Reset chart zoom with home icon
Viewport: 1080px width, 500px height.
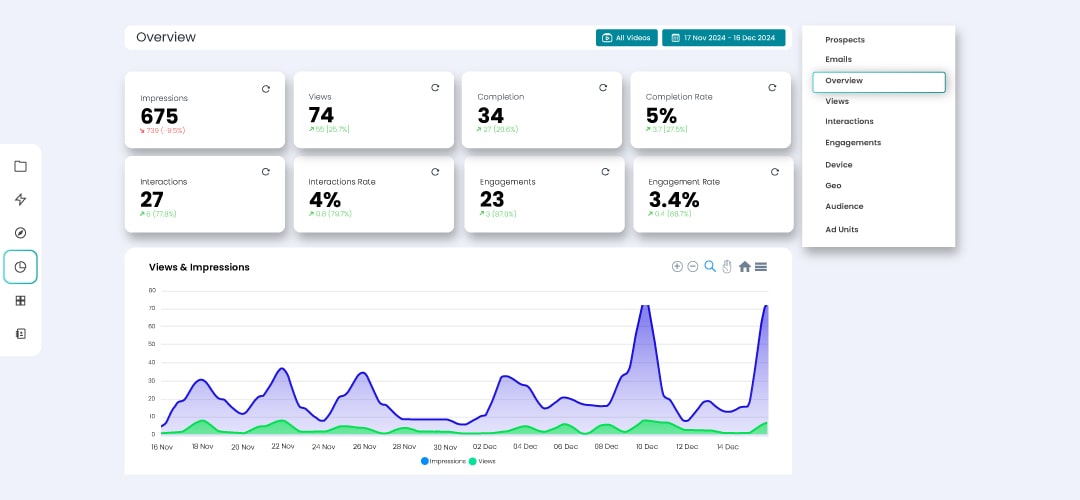(x=744, y=267)
